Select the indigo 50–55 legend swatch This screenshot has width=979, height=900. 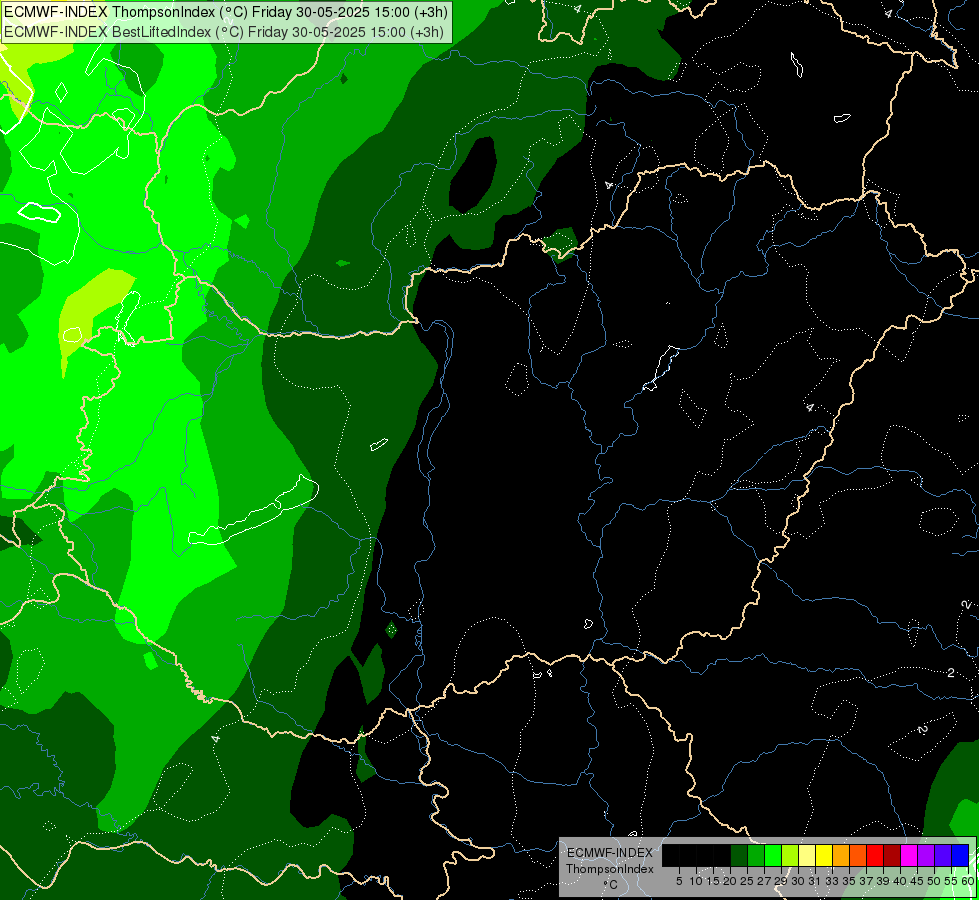943,856
